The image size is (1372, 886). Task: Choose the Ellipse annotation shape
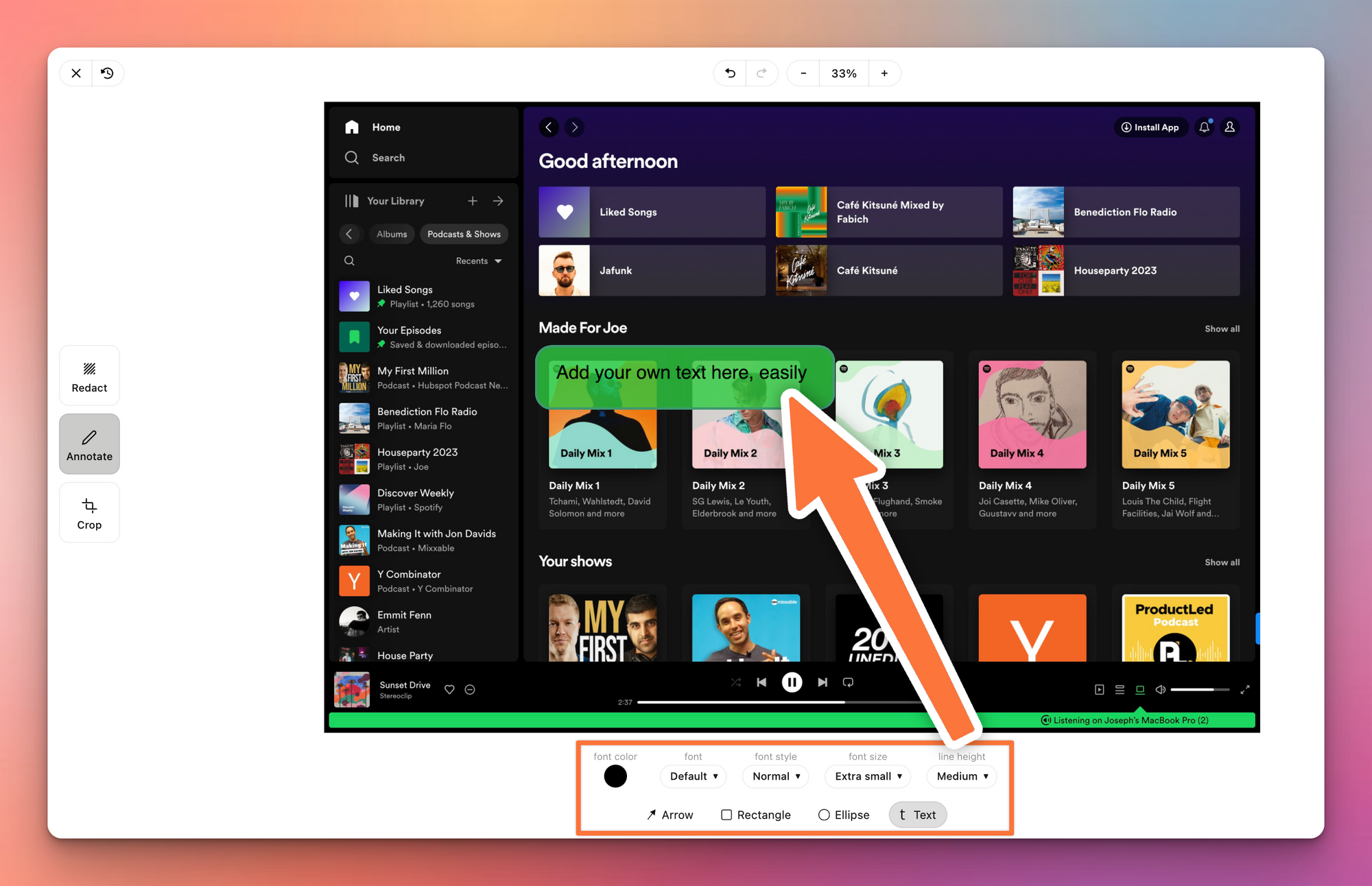(x=844, y=815)
